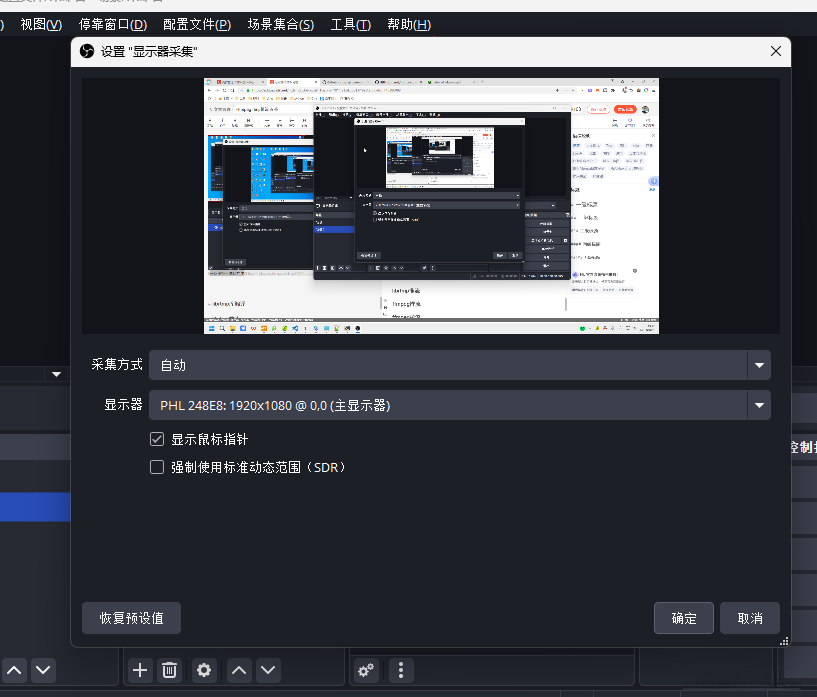
Task: Cancel the dialog with 取消 button
Action: (749, 618)
